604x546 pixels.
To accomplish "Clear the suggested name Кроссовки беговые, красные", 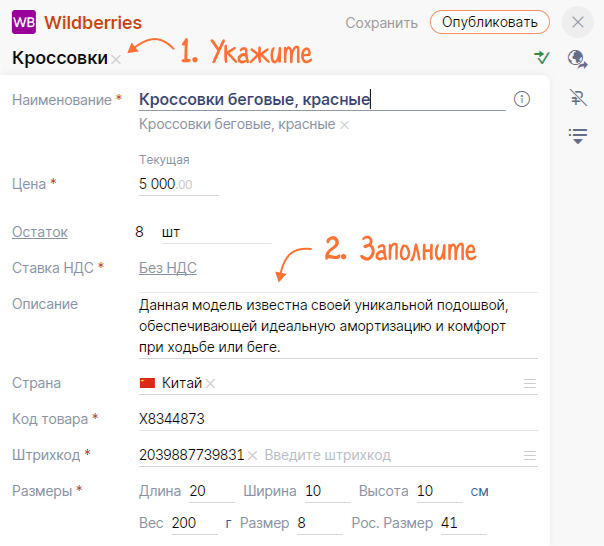I will pyautogui.click(x=345, y=125).
